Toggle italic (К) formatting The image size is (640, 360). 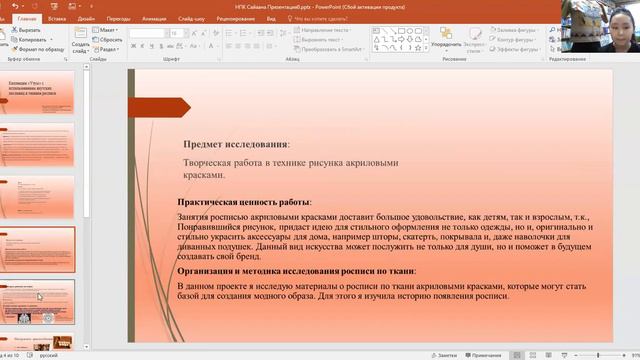point(142,46)
